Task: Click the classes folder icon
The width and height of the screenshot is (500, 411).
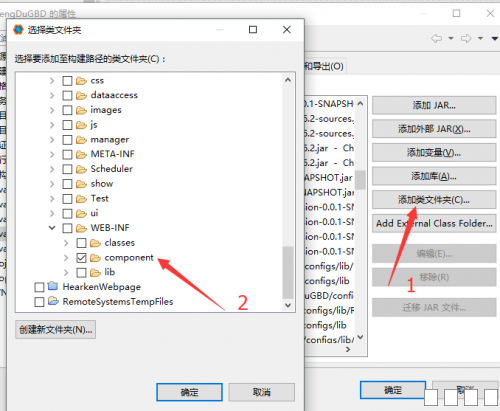Action: coord(95,243)
